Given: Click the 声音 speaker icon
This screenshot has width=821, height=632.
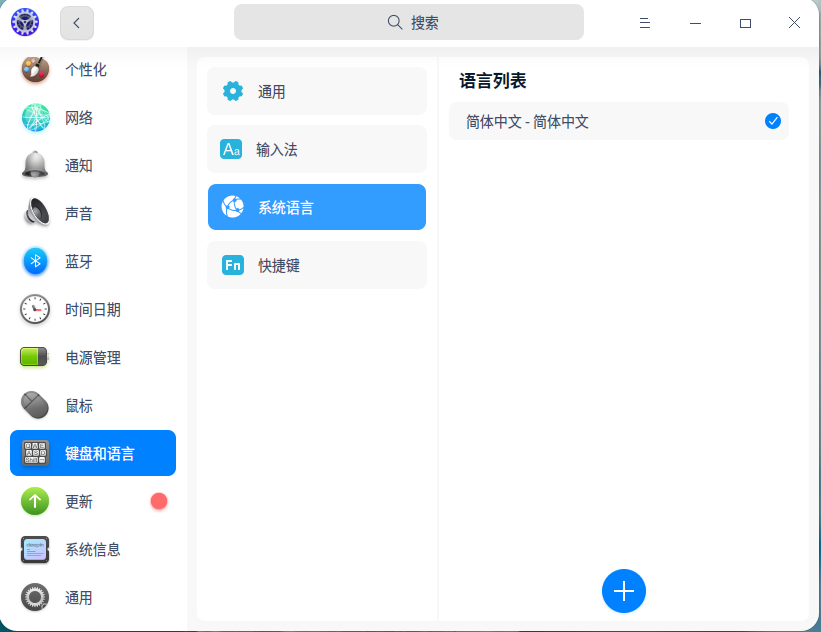Looking at the screenshot, I should pyautogui.click(x=35, y=213).
